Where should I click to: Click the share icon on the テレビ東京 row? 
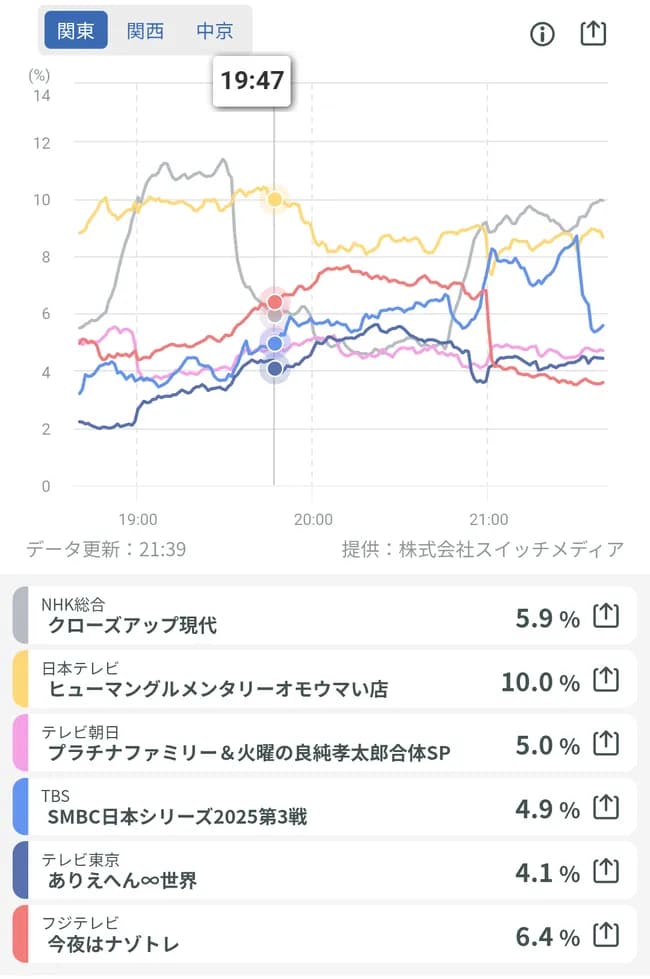606,873
